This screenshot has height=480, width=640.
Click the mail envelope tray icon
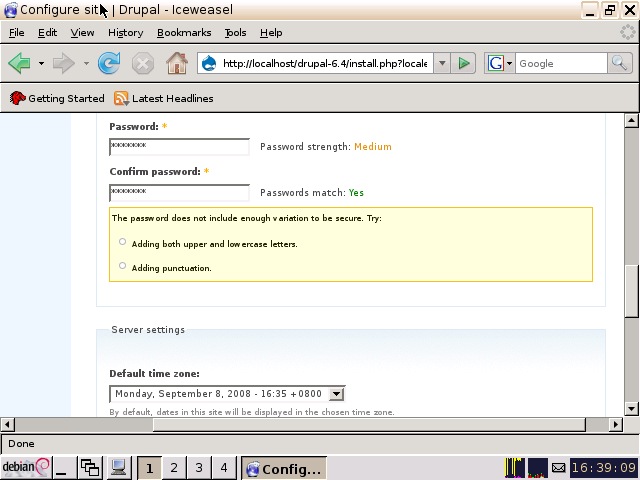[x=559, y=468]
